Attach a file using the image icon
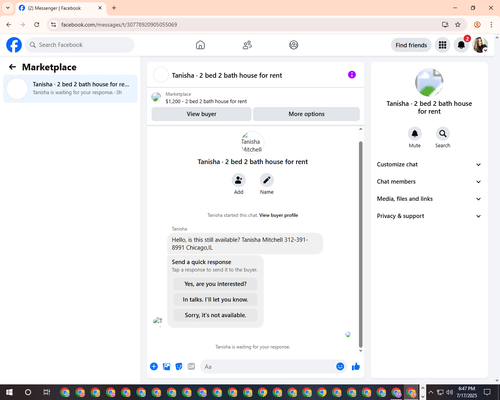 pos(166,367)
